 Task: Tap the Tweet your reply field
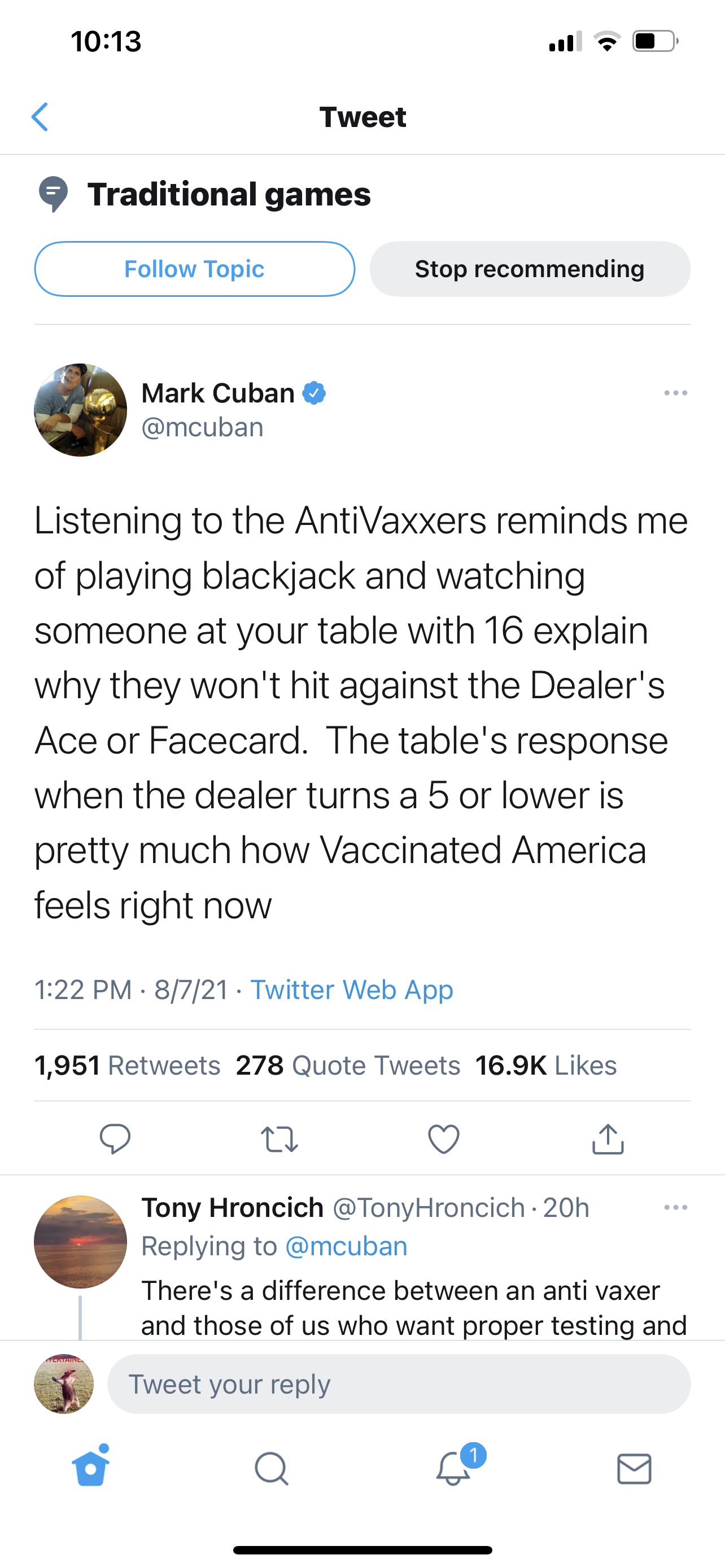pyautogui.click(x=399, y=1385)
